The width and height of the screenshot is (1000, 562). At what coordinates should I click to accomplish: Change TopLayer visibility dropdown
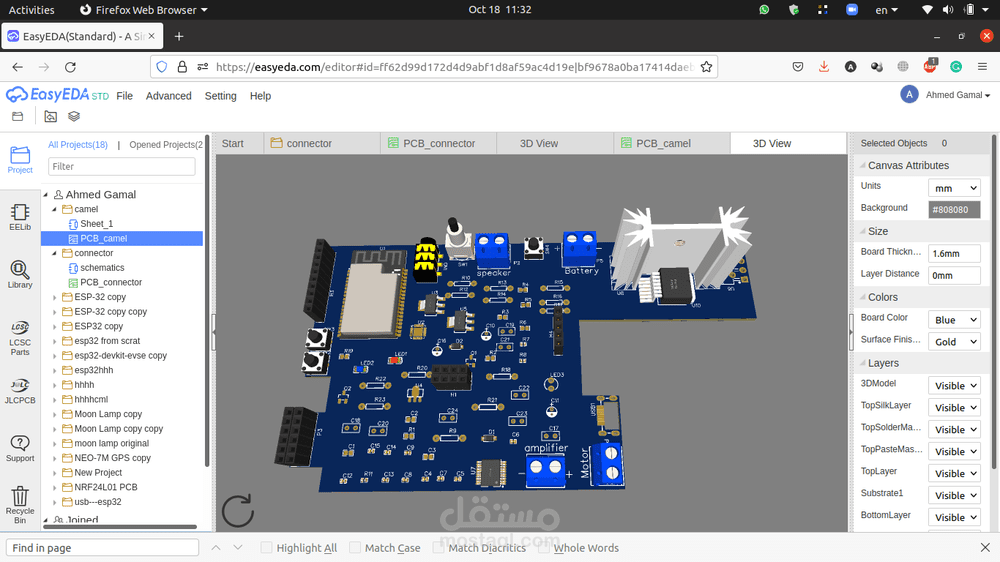pos(954,473)
